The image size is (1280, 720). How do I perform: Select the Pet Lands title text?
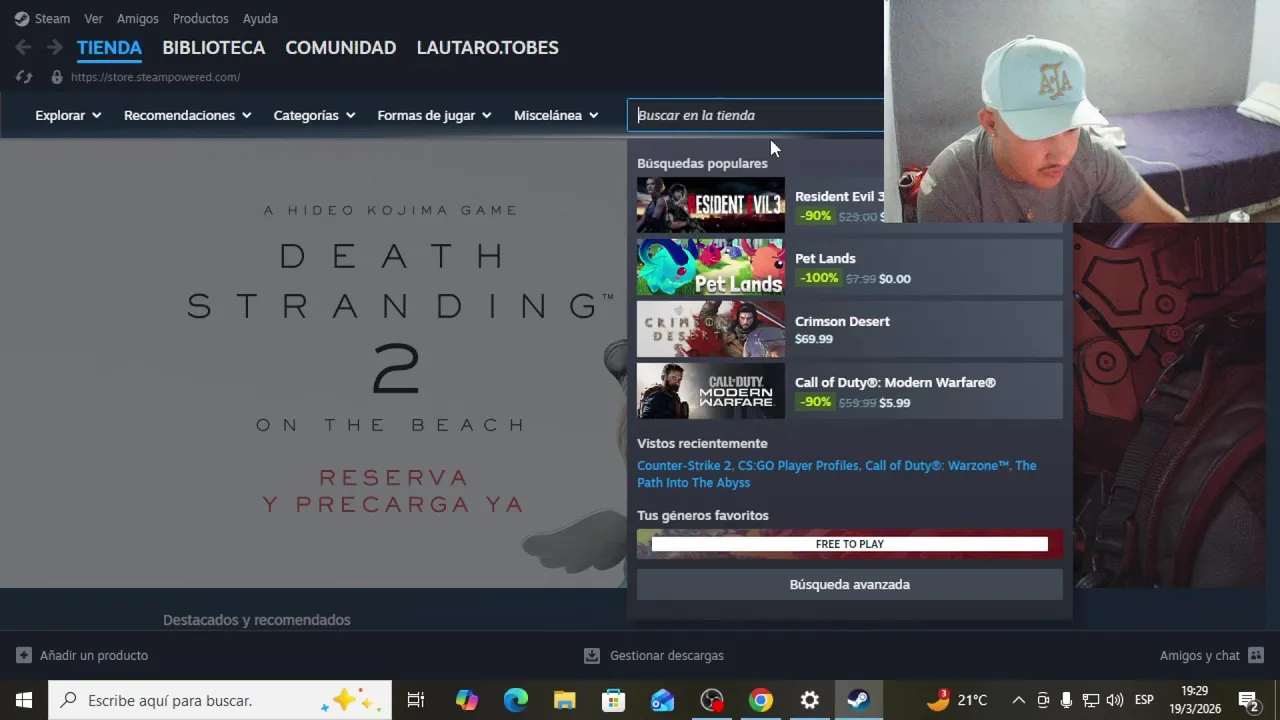tap(825, 258)
